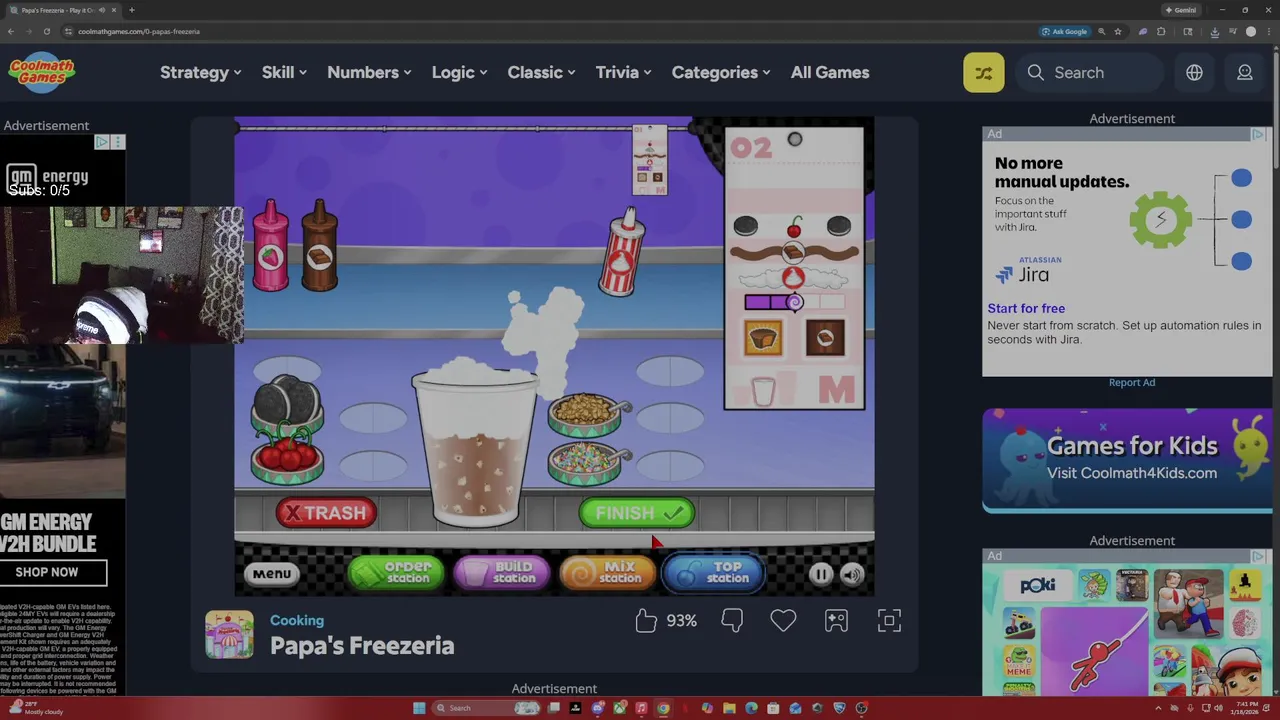Expand the Categories menu
This screenshot has width=1280, height=720.
click(x=721, y=72)
